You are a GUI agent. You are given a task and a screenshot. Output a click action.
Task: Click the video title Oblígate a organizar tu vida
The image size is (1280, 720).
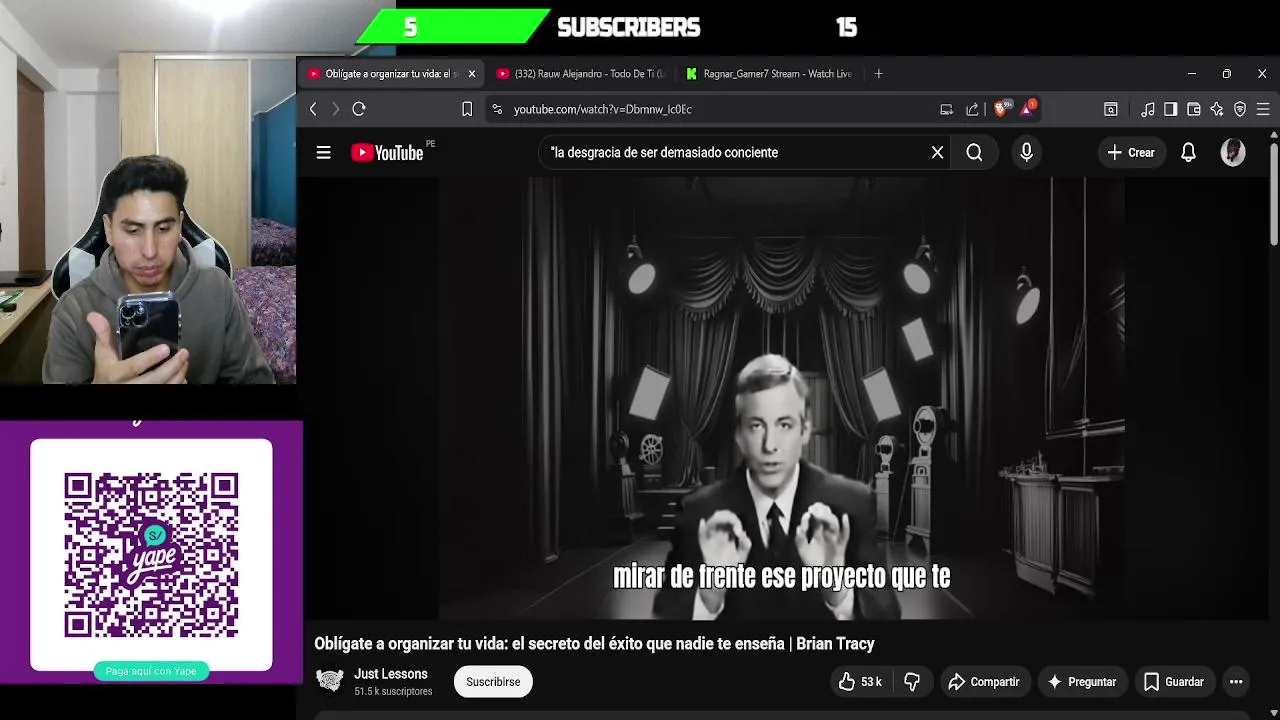pyautogui.click(x=594, y=644)
